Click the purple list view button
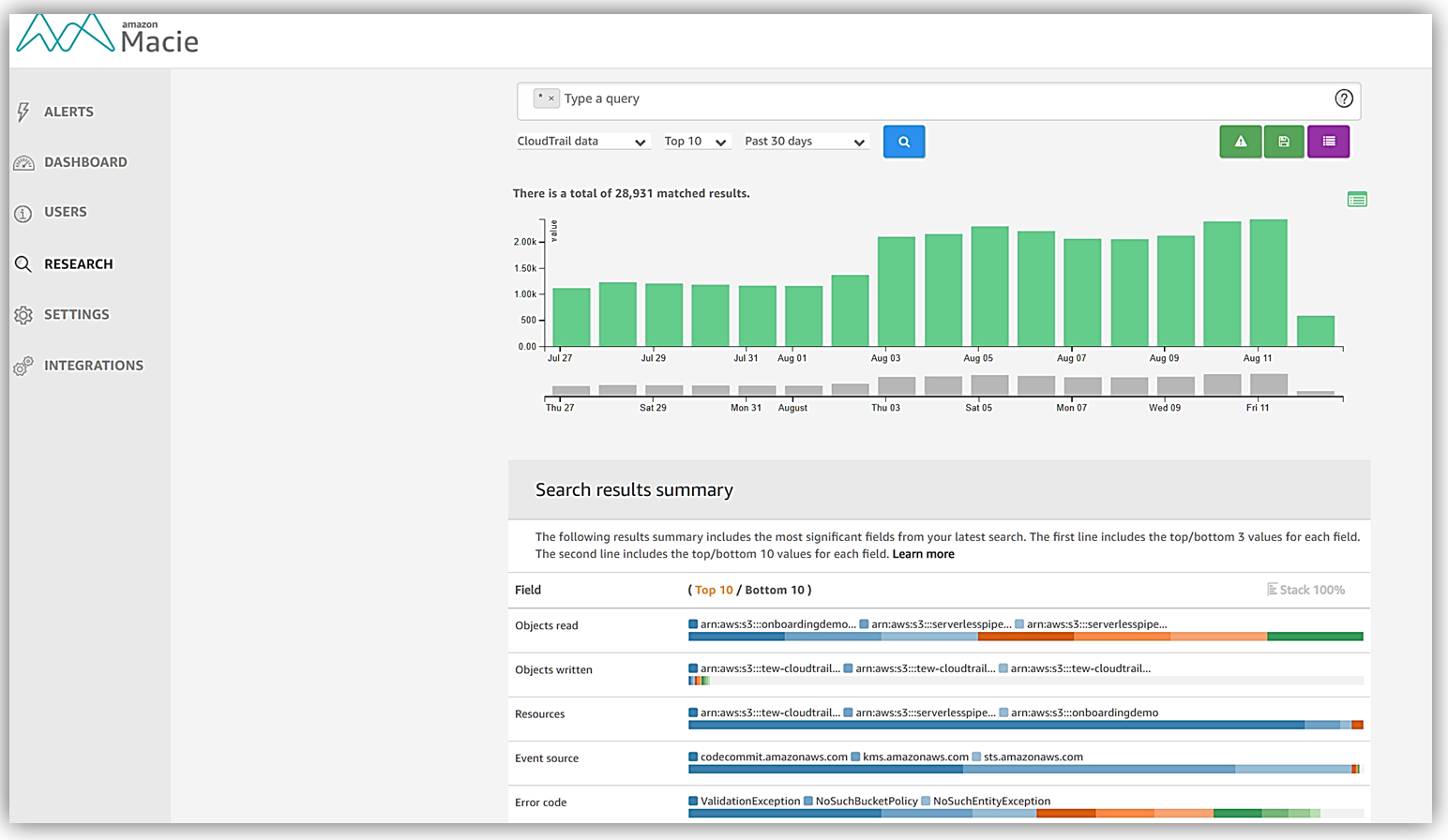 pyautogui.click(x=1328, y=142)
